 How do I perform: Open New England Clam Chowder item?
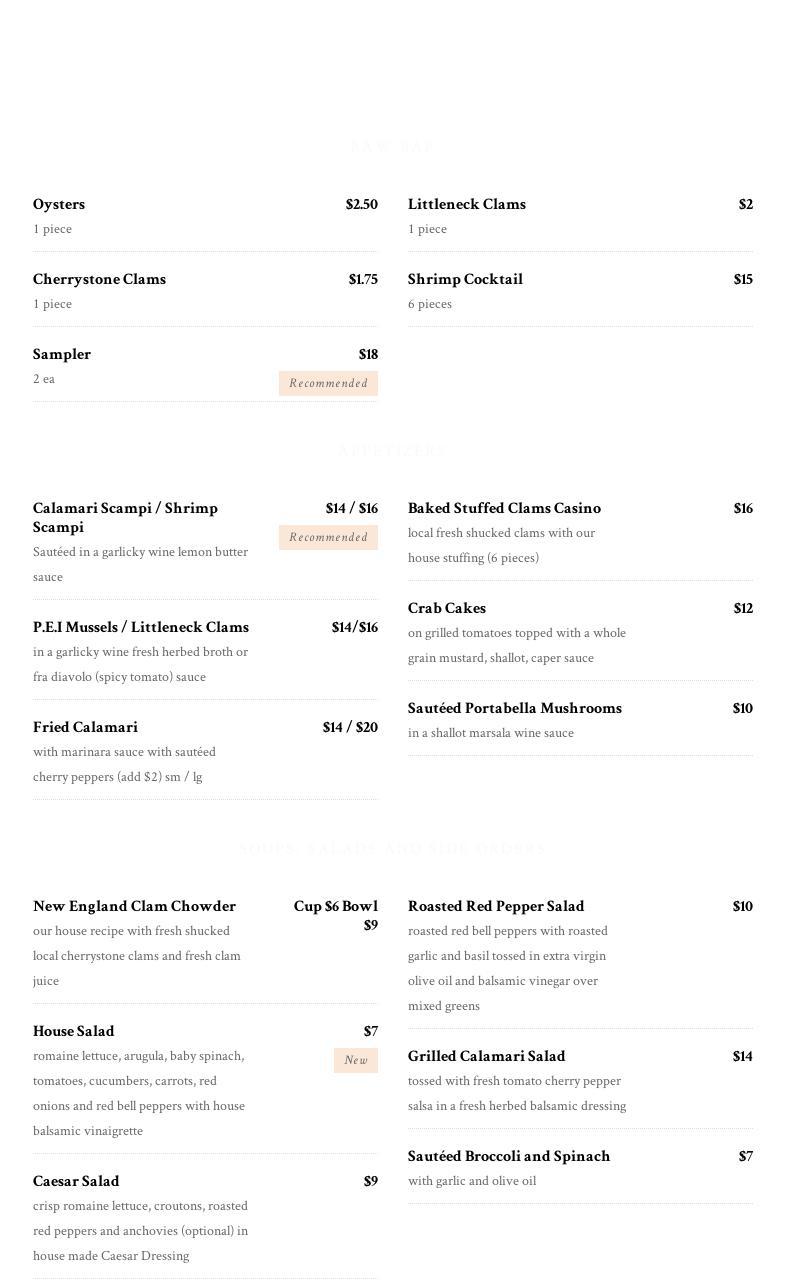pyautogui.click(x=134, y=906)
